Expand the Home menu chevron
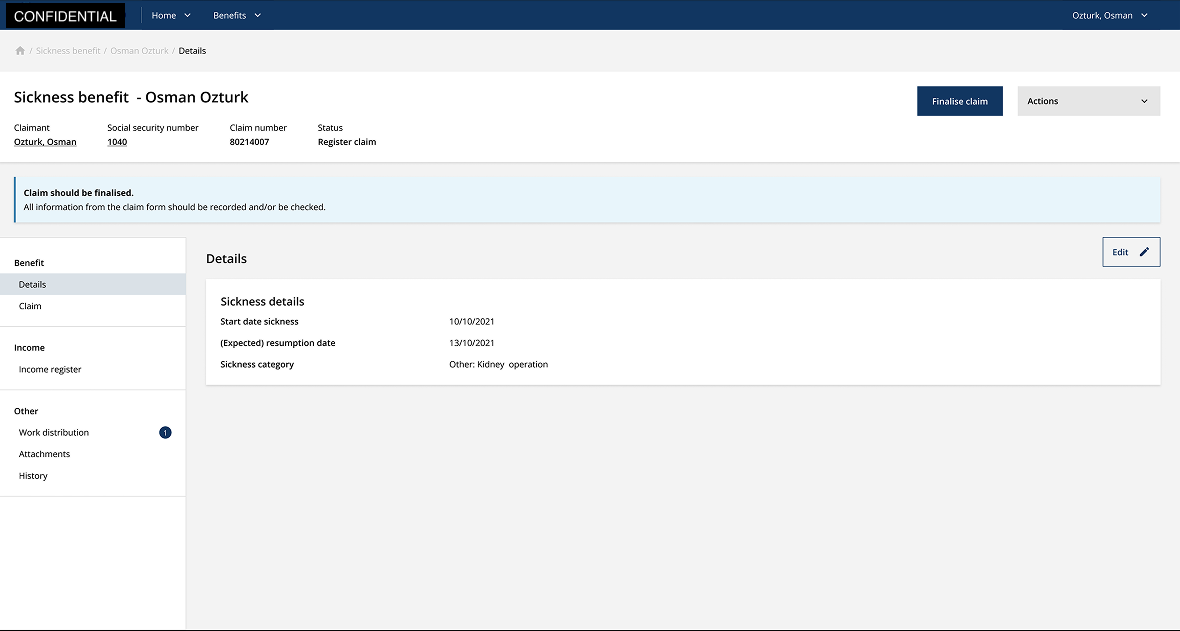Image resolution: width=1180 pixels, height=631 pixels. click(187, 16)
